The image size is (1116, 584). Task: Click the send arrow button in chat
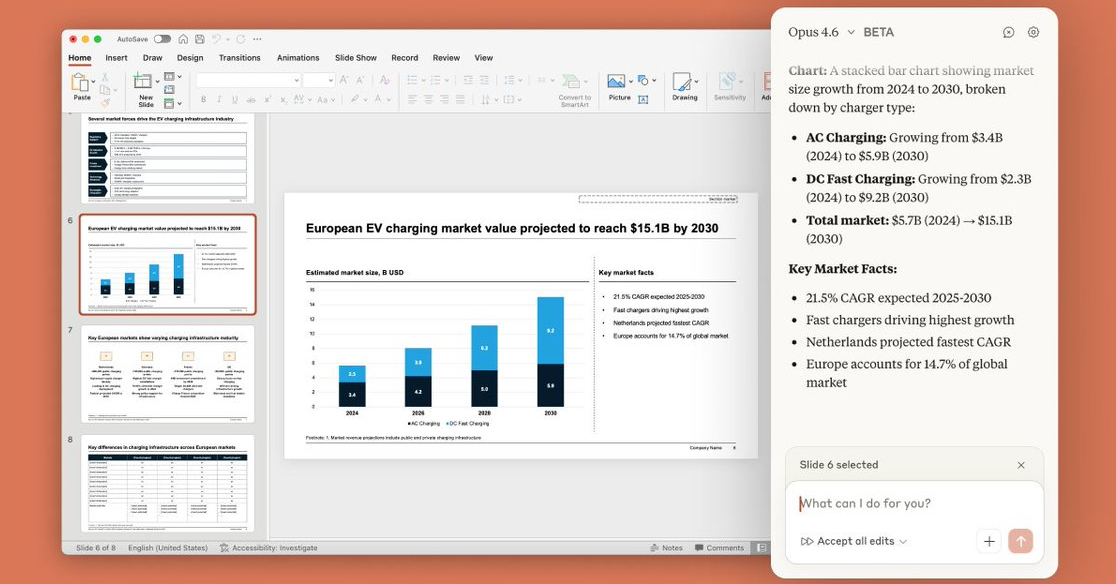pos(1020,541)
